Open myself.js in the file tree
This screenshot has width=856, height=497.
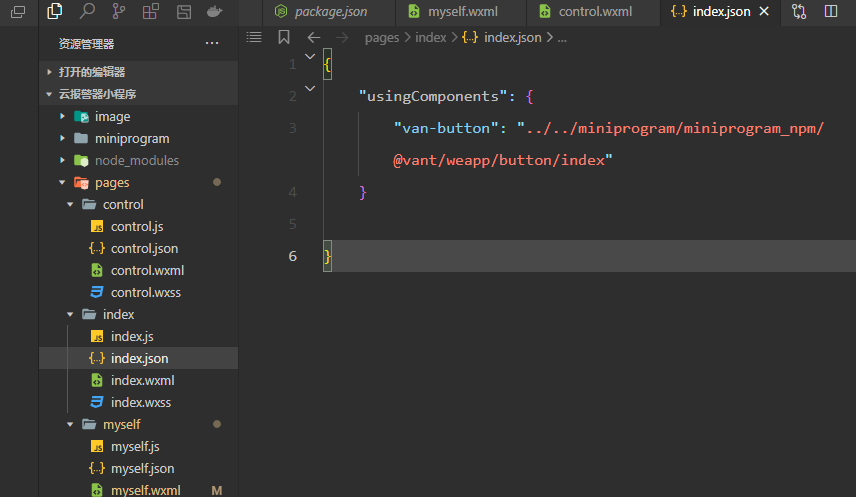click(x=135, y=447)
